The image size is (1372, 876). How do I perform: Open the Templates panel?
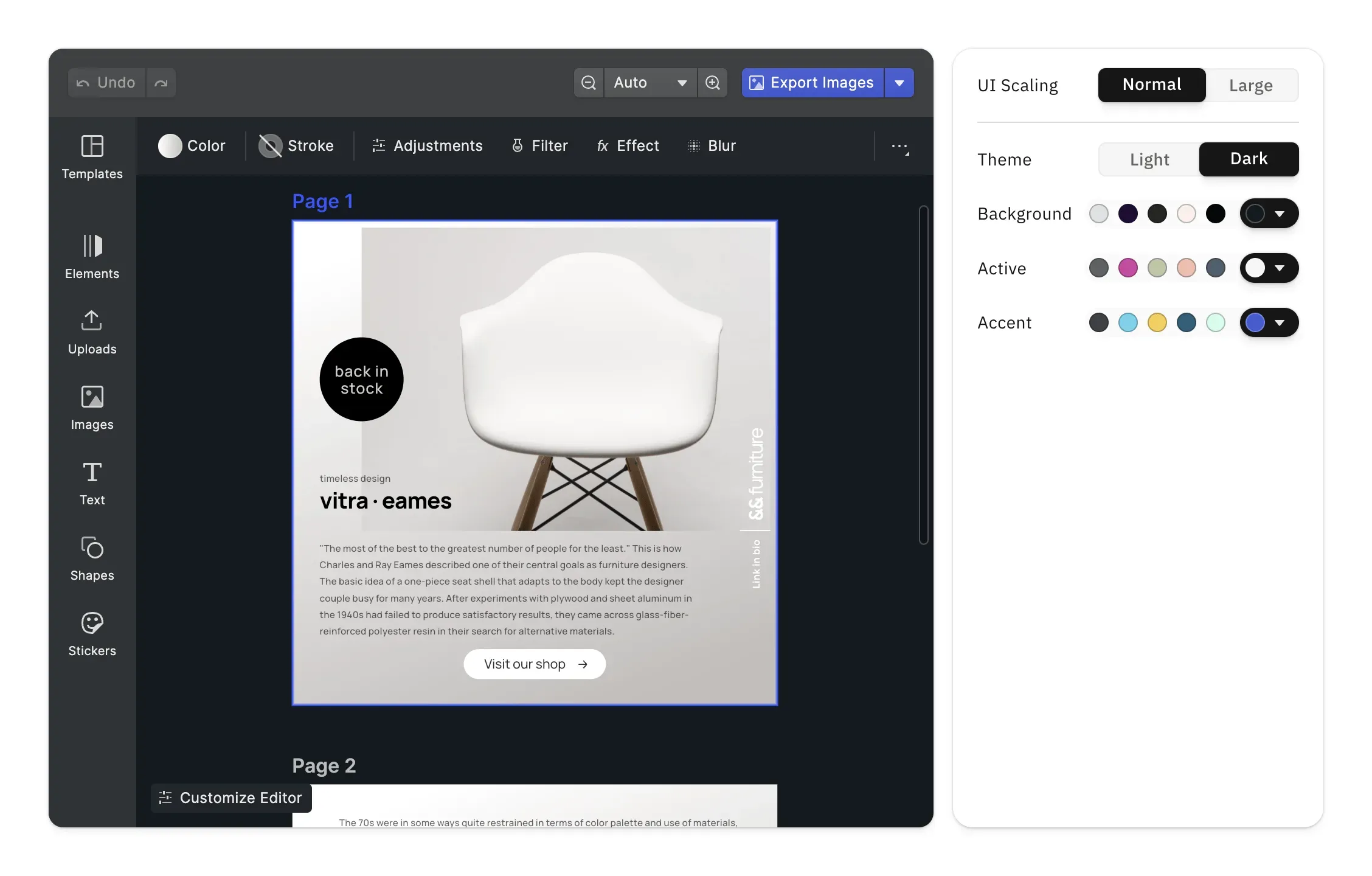(x=92, y=158)
